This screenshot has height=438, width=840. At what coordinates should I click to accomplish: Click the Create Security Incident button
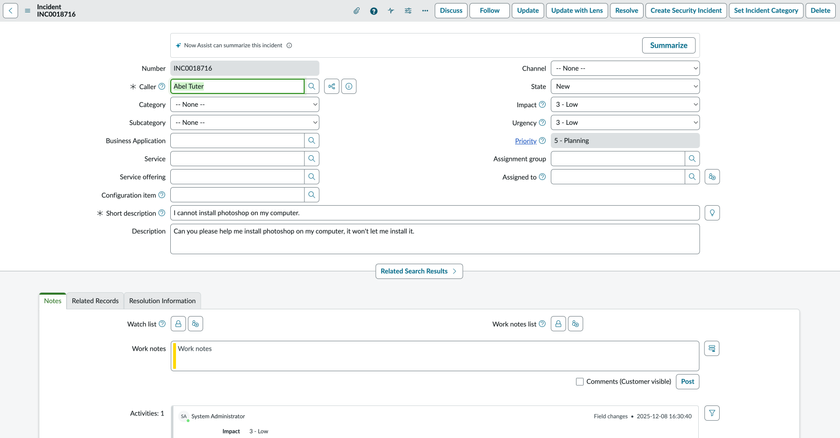coord(685,11)
